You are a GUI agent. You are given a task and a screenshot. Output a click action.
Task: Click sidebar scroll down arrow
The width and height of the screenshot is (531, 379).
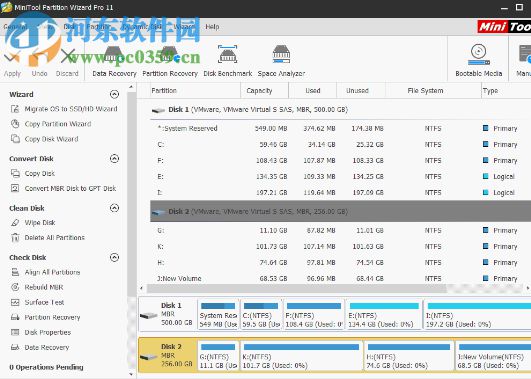tap(131, 375)
